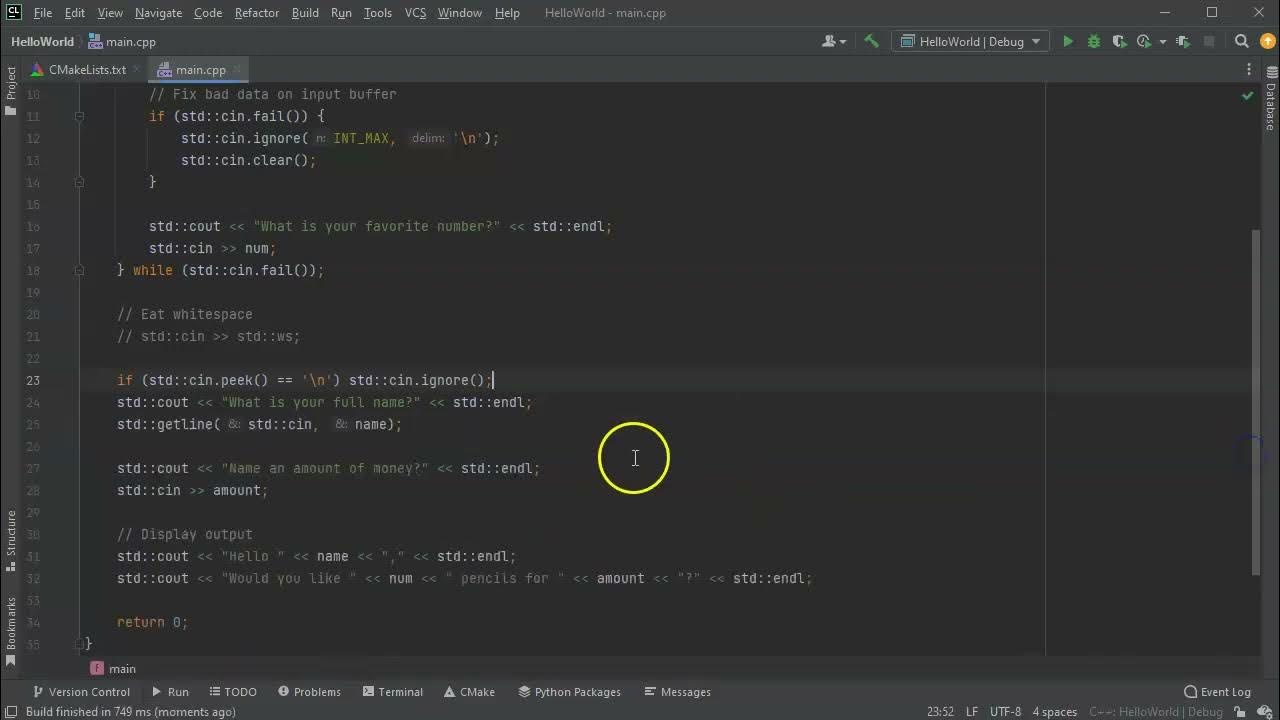Open the Edit menu
The image size is (1280, 720).
click(75, 13)
